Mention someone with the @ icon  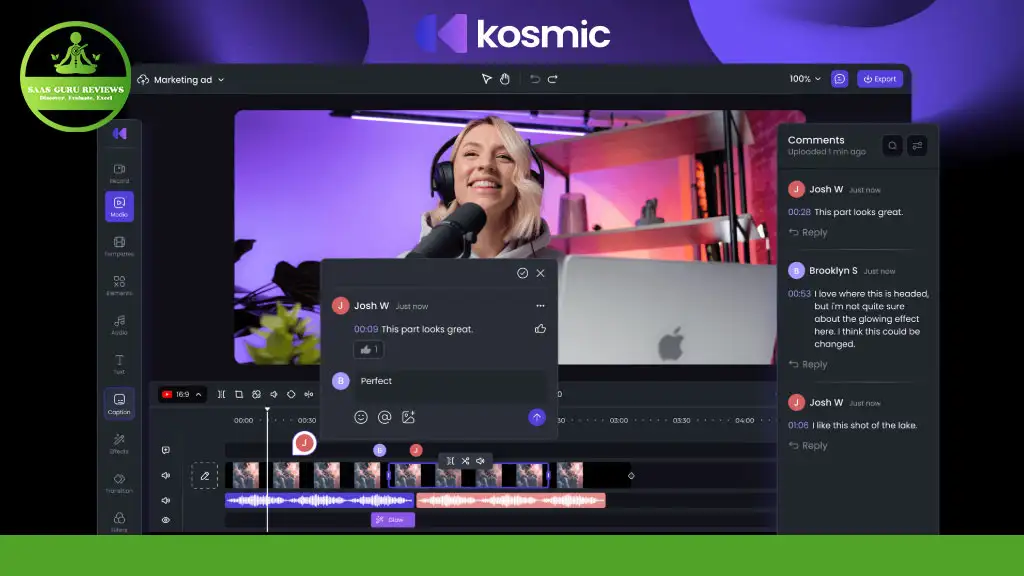[x=385, y=417]
